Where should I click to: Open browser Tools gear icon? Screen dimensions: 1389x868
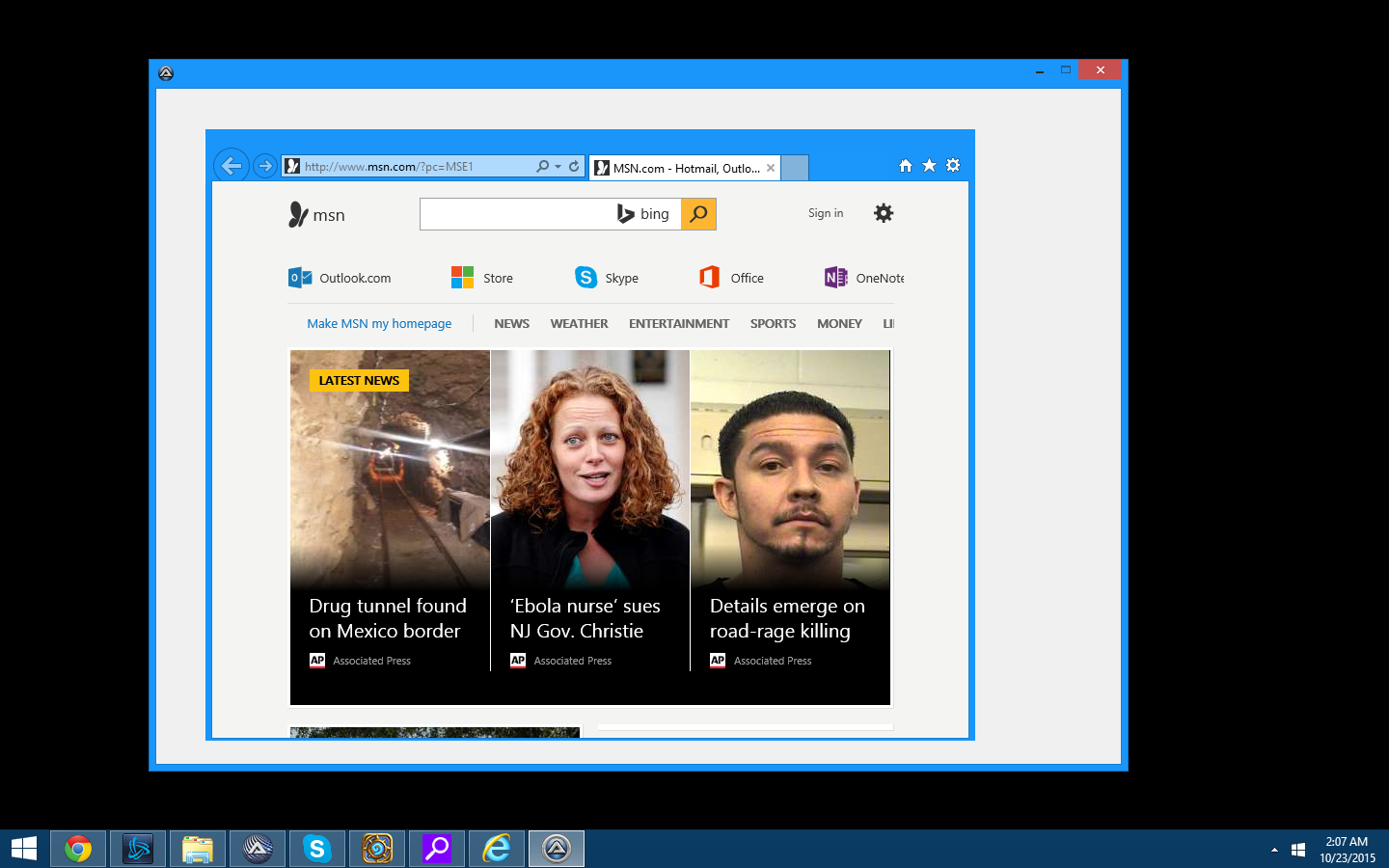click(953, 165)
